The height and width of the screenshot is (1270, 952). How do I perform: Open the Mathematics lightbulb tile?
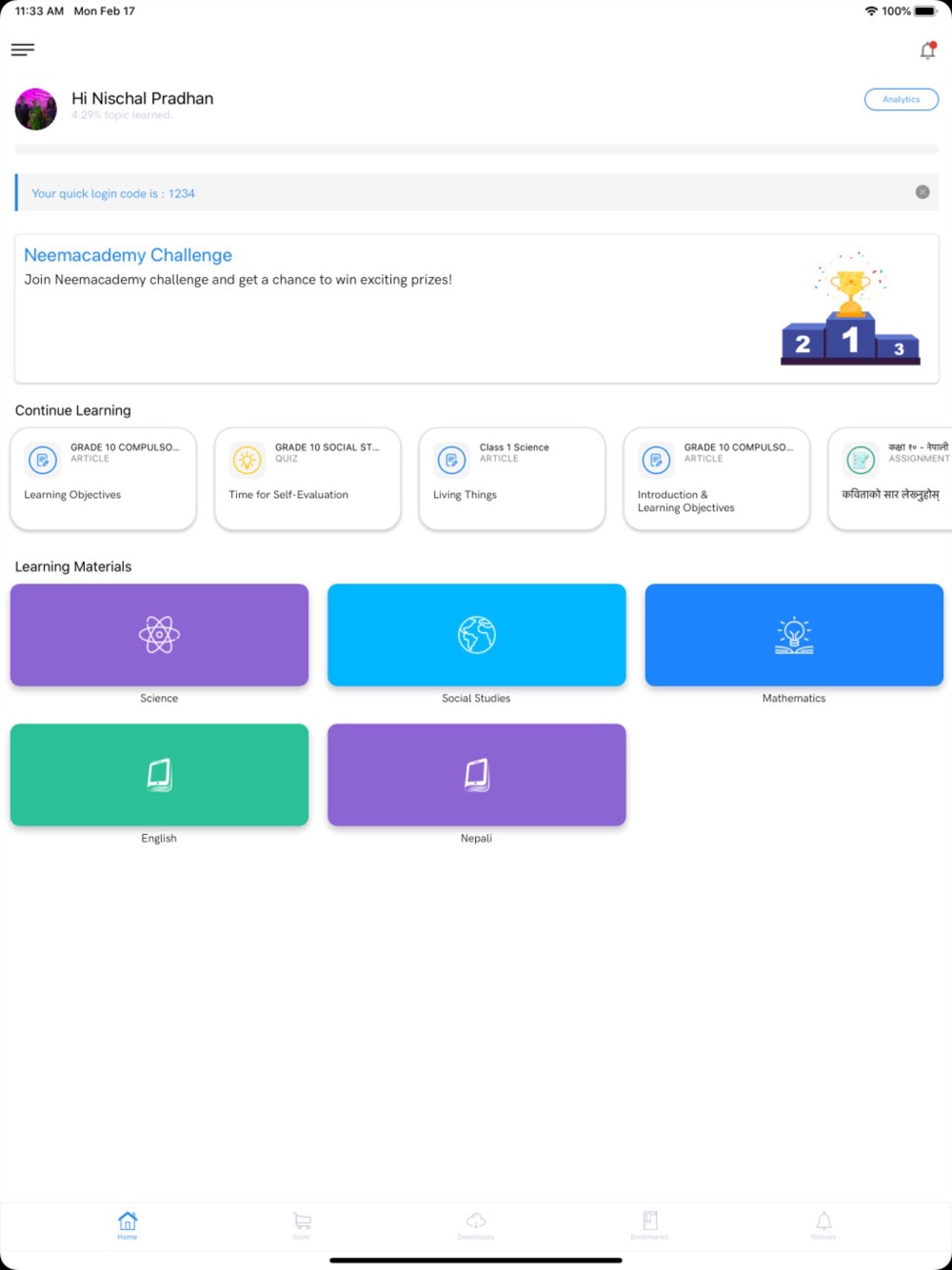click(794, 635)
